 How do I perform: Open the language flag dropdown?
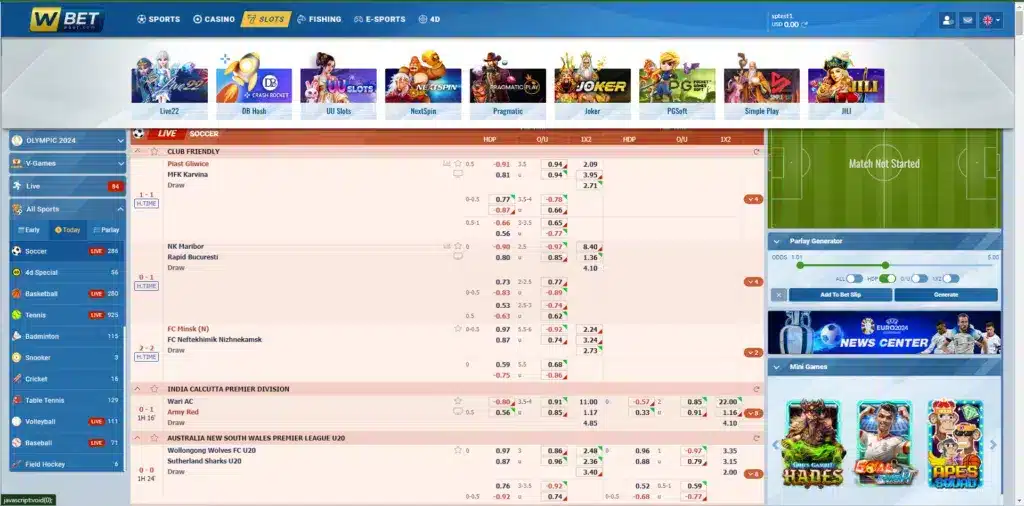[990, 20]
